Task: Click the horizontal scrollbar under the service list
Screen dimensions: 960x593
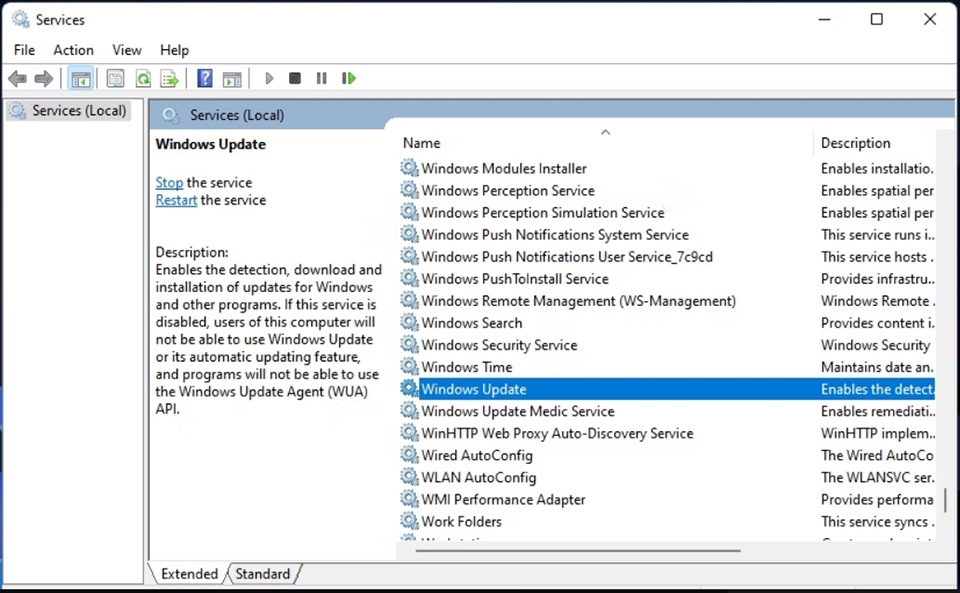Action: coord(578,550)
